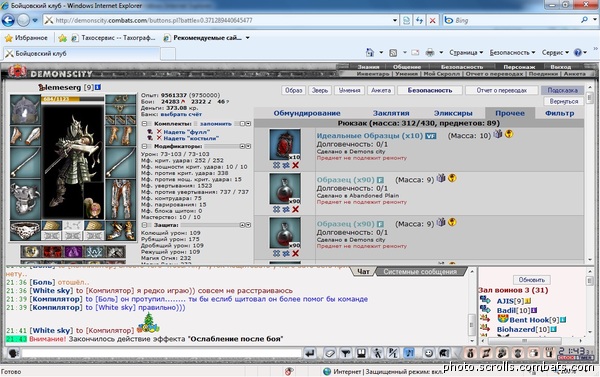Switch to the Эликсиры inventory tab

tap(453, 113)
